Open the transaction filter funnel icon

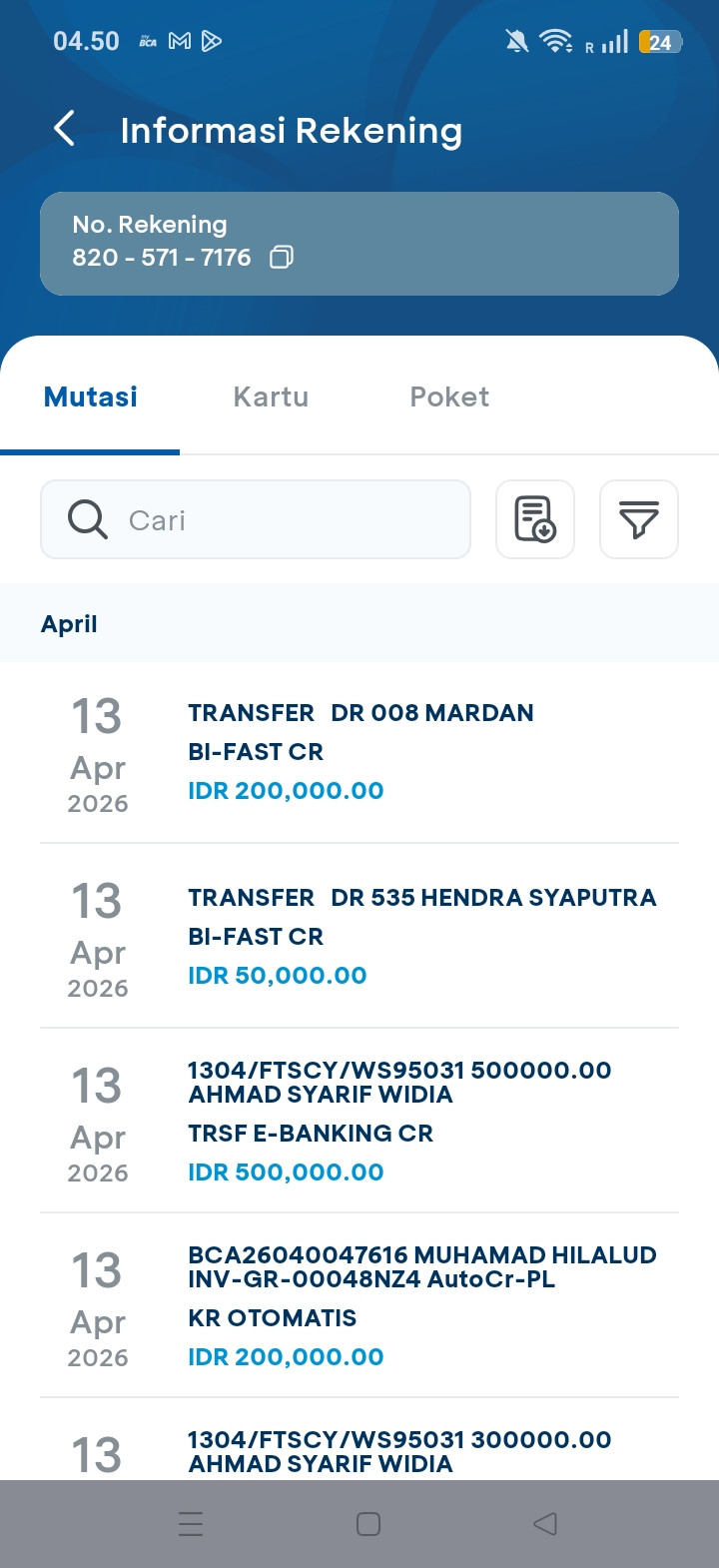pyautogui.click(x=639, y=519)
